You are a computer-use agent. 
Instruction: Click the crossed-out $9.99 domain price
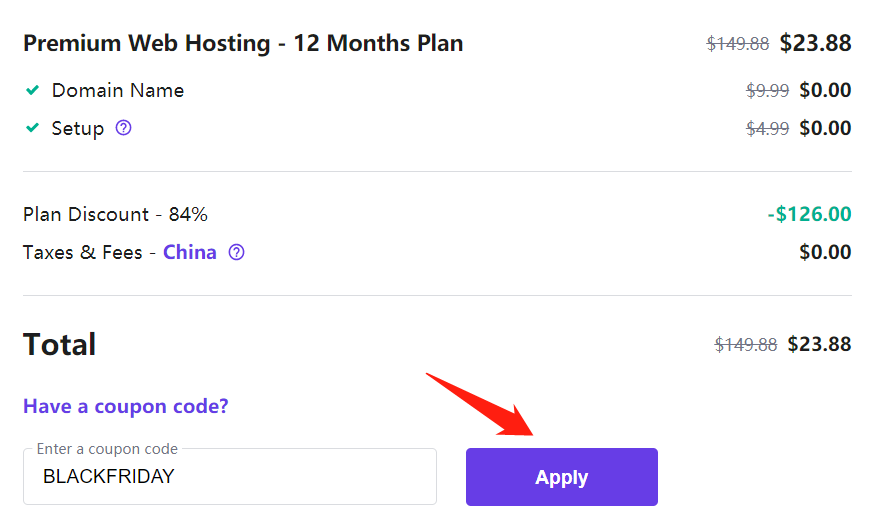click(767, 91)
